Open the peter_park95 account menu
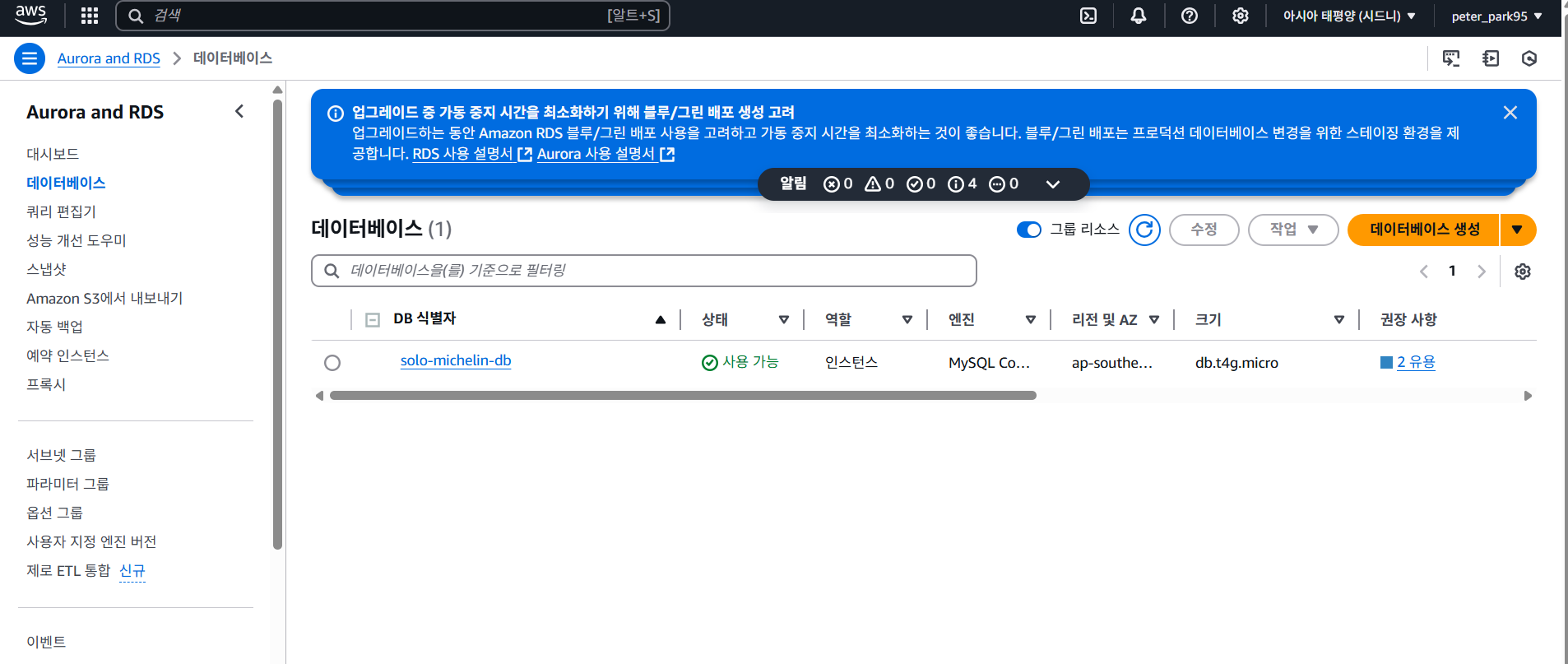This screenshot has height=664, width=1568. [1496, 16]
